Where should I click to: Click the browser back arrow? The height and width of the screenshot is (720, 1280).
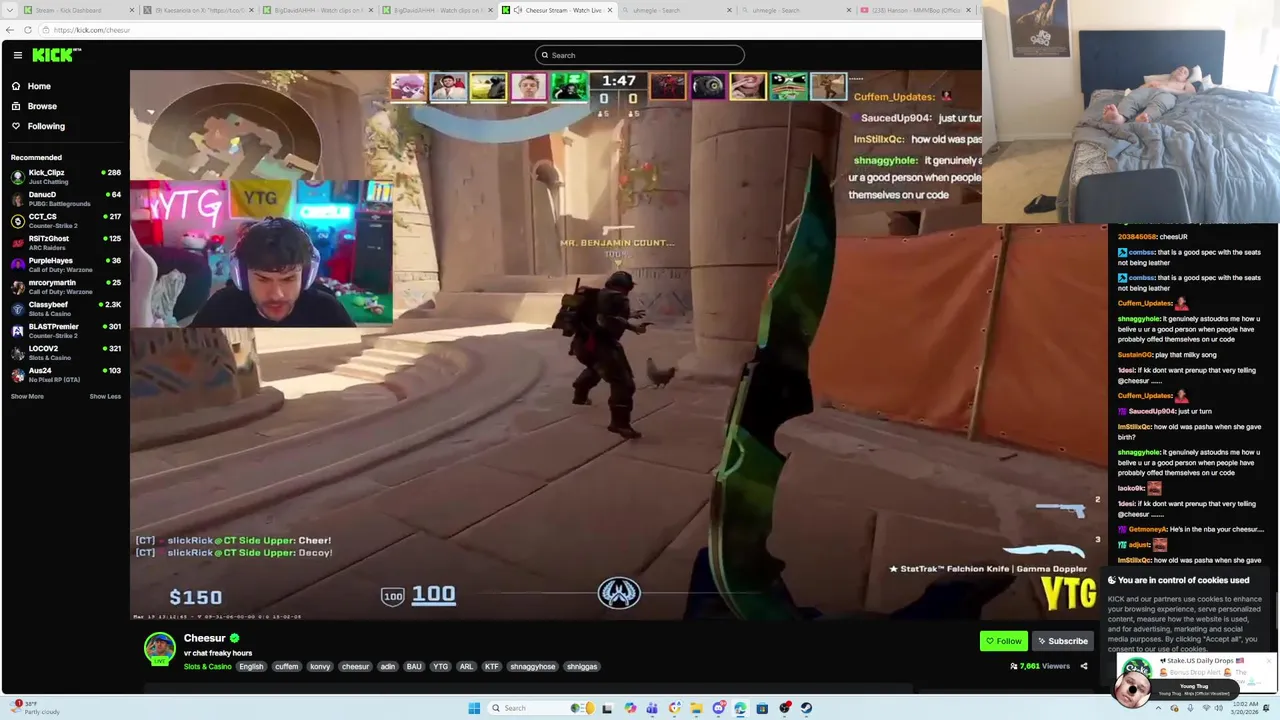click(9, 30)
